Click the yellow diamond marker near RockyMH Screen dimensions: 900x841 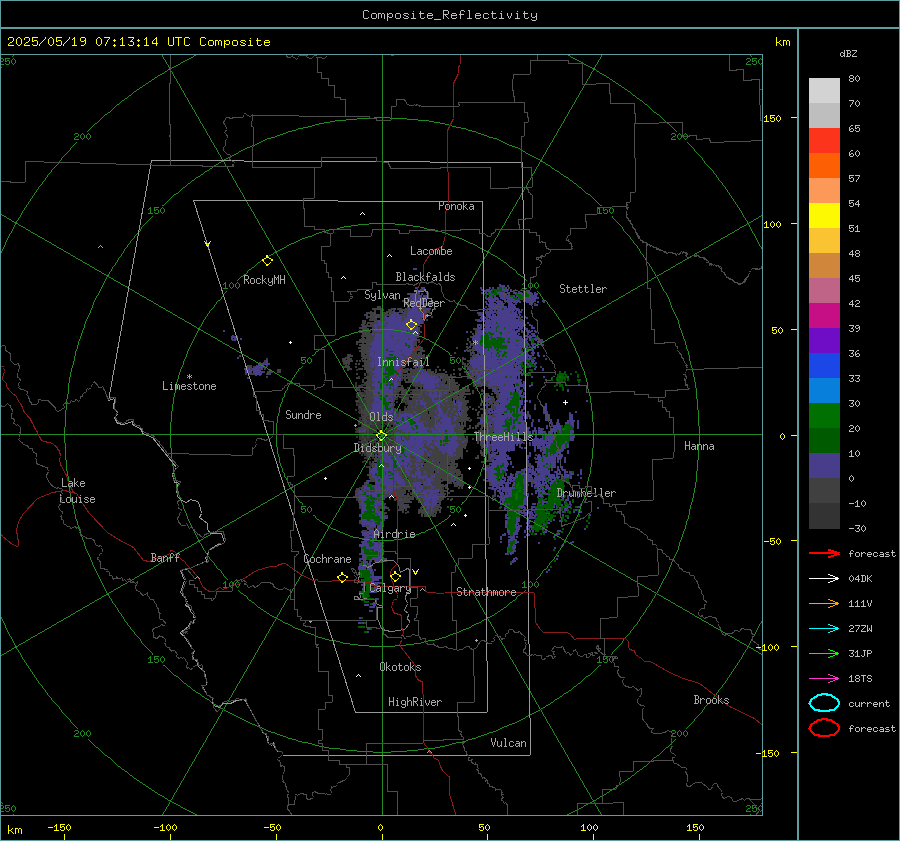[267, 261]
